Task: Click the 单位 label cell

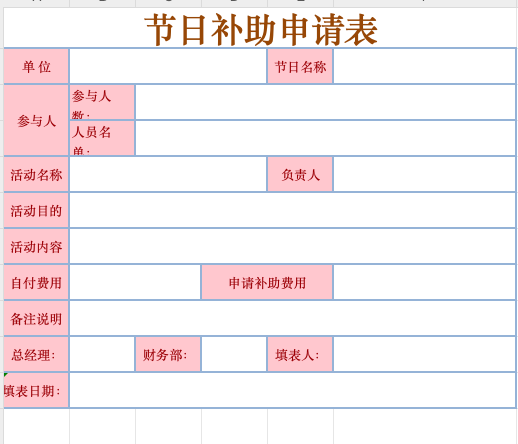Action: pyautogui.click(x=36, y=66)
